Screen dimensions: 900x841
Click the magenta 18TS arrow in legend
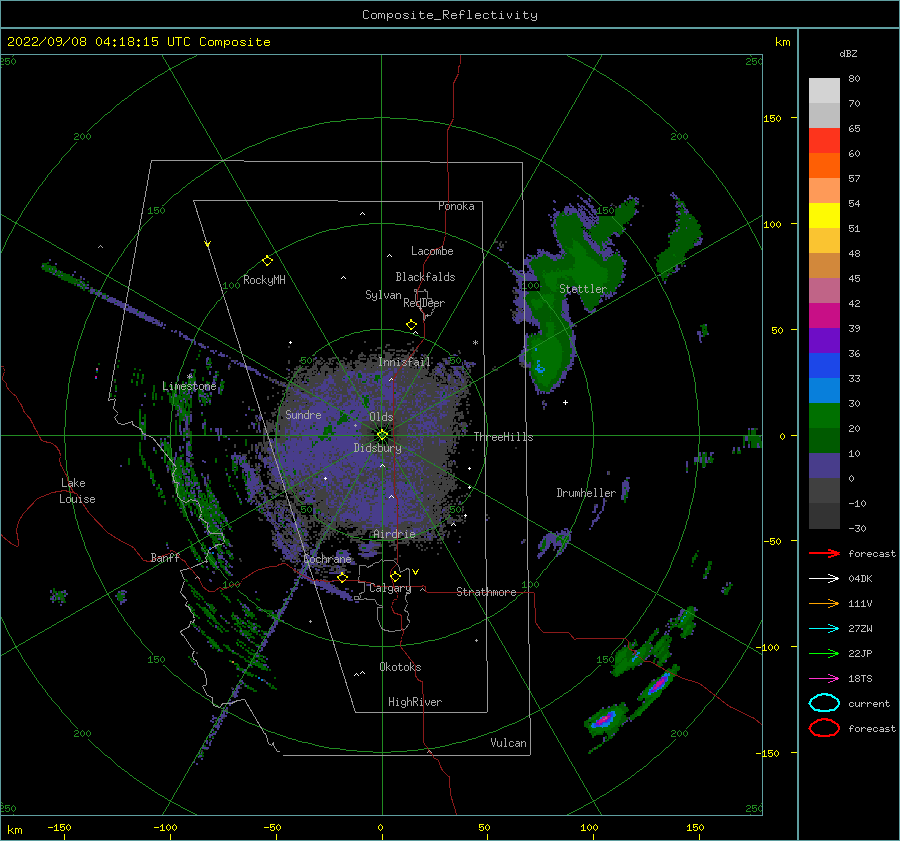pos(824,679)
